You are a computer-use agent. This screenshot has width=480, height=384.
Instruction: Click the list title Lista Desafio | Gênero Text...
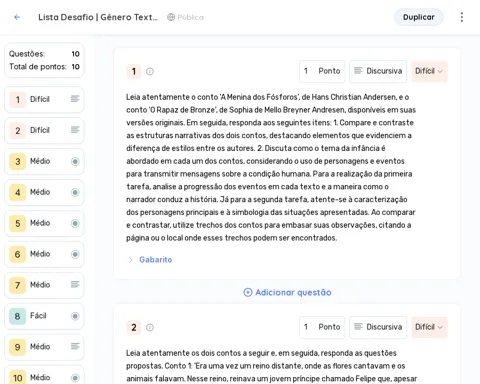pyautogui.click(x=98, y=17)
